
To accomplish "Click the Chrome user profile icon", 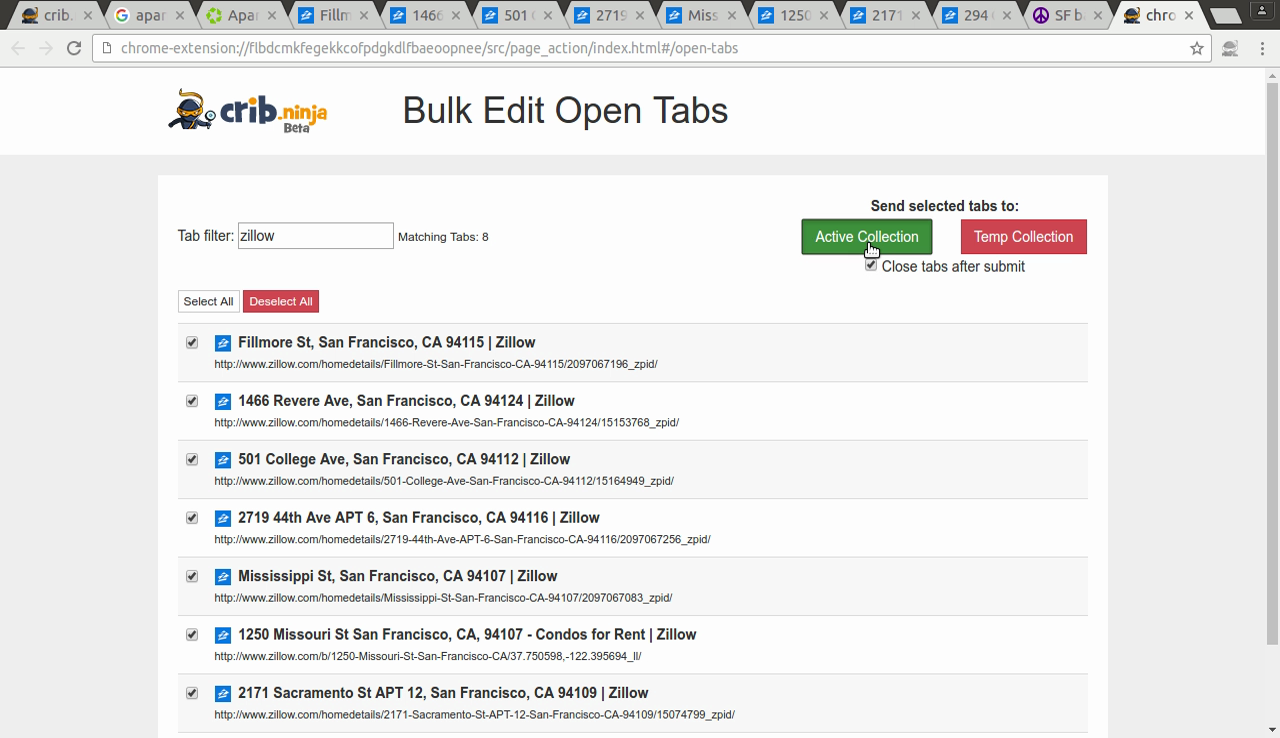I will pos(1263,10).
